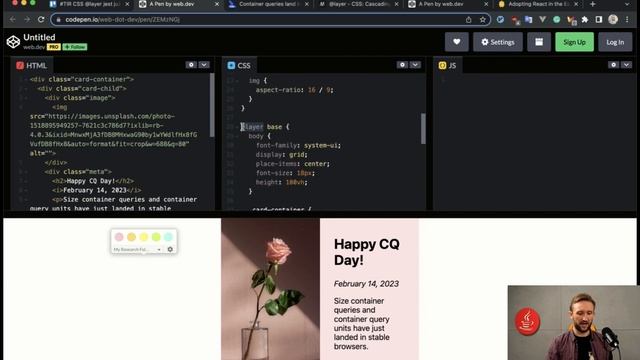
Task: Follow the web.dev author
Action: (x=75, y=47)
